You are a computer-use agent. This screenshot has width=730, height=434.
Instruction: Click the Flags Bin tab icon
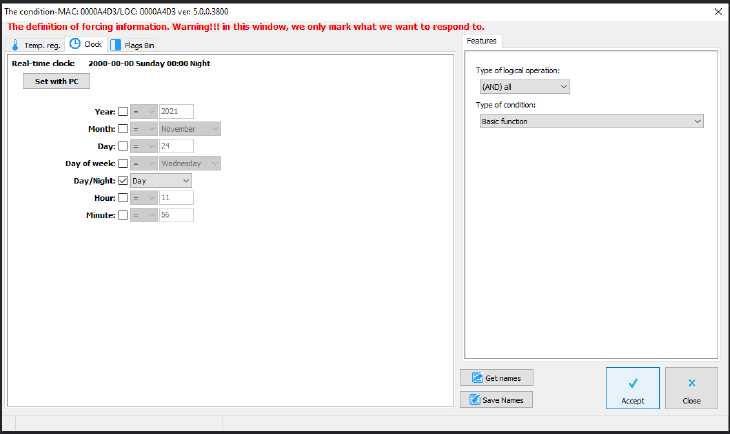115,45
